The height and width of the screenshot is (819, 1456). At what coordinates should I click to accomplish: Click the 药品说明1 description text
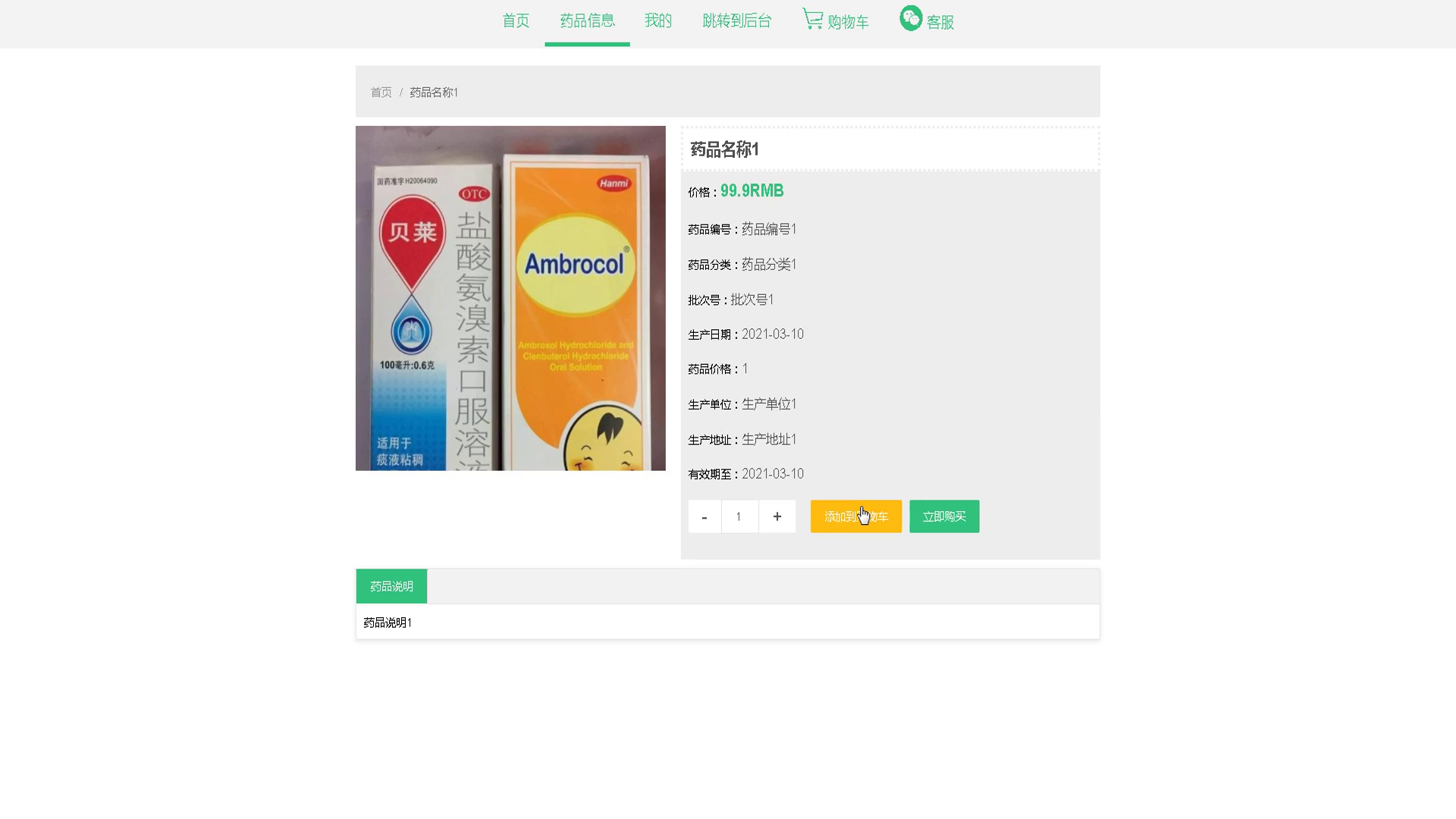click(x=388, y=623)
